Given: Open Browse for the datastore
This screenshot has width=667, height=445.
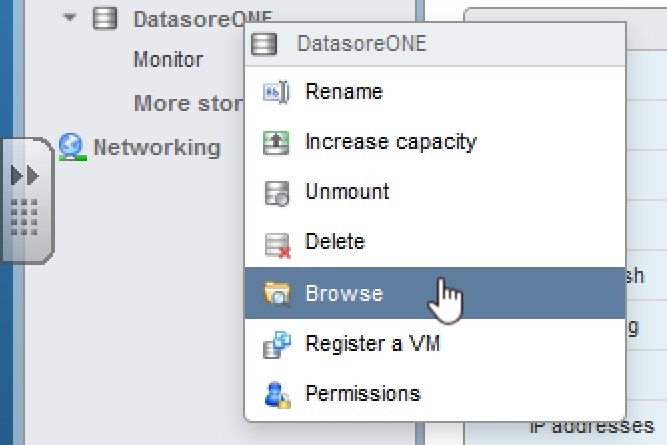Looking at the screenshot, I should click(343, 293).
